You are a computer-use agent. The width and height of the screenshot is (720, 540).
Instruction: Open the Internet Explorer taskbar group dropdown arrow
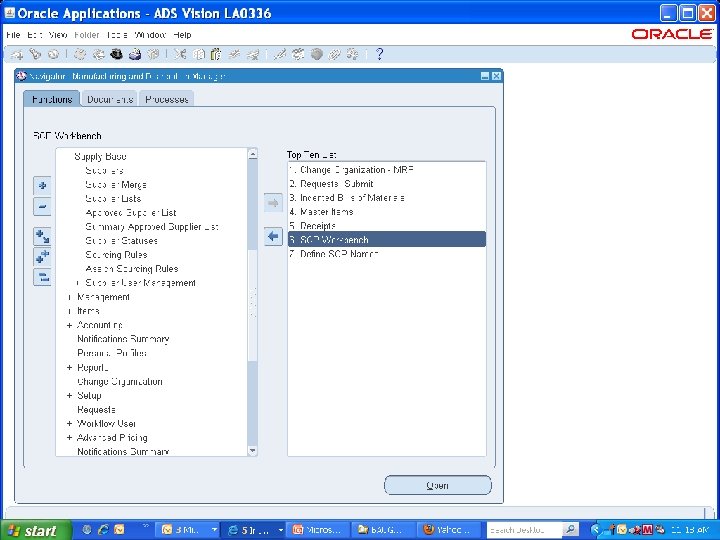[x=280, y=530]
